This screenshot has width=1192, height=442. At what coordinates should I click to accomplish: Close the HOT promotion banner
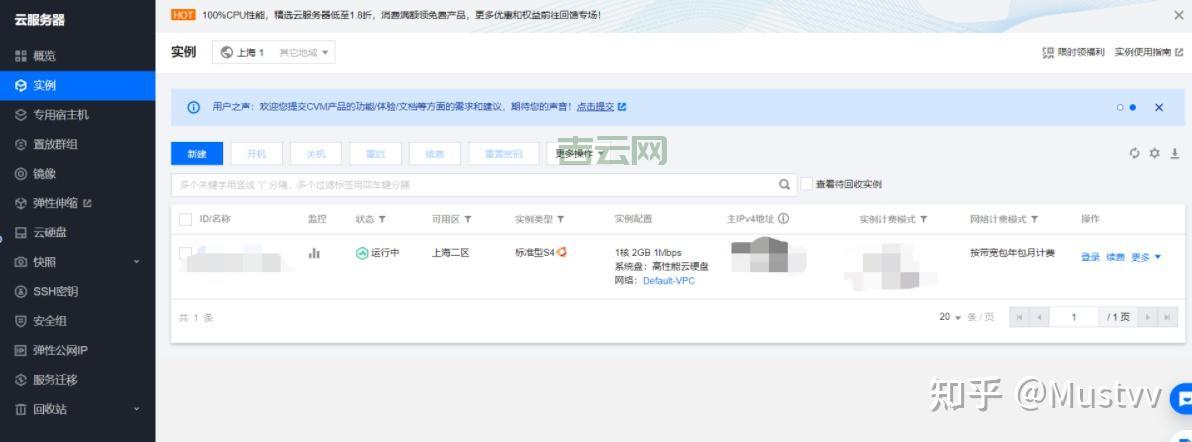pyautogui.click(x=1178, y=14)
